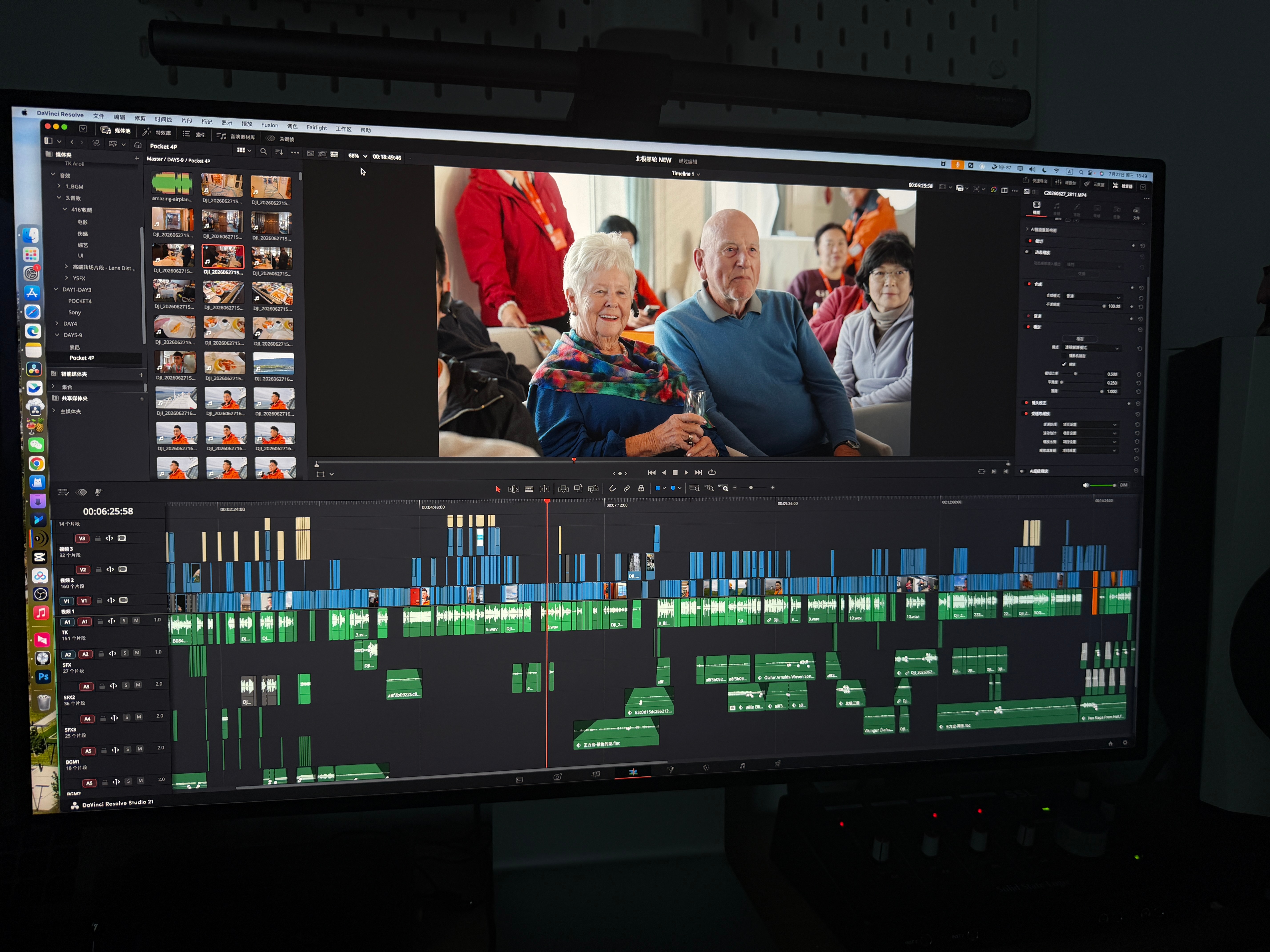Click the loop playback icon
This screenshot has height=952, width=1270.
pos(712,472)
